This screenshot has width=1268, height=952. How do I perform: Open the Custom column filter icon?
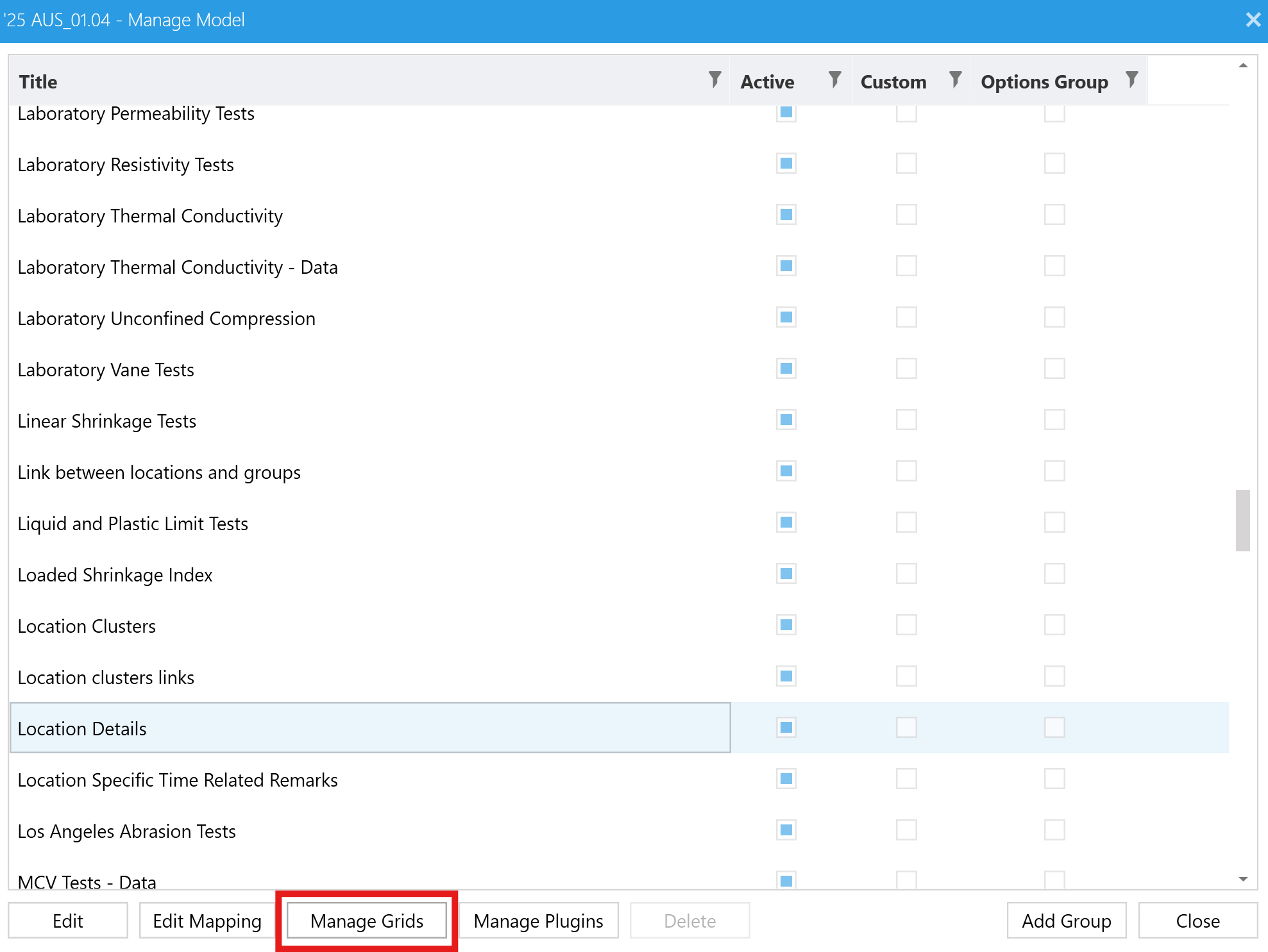[955, 79]
